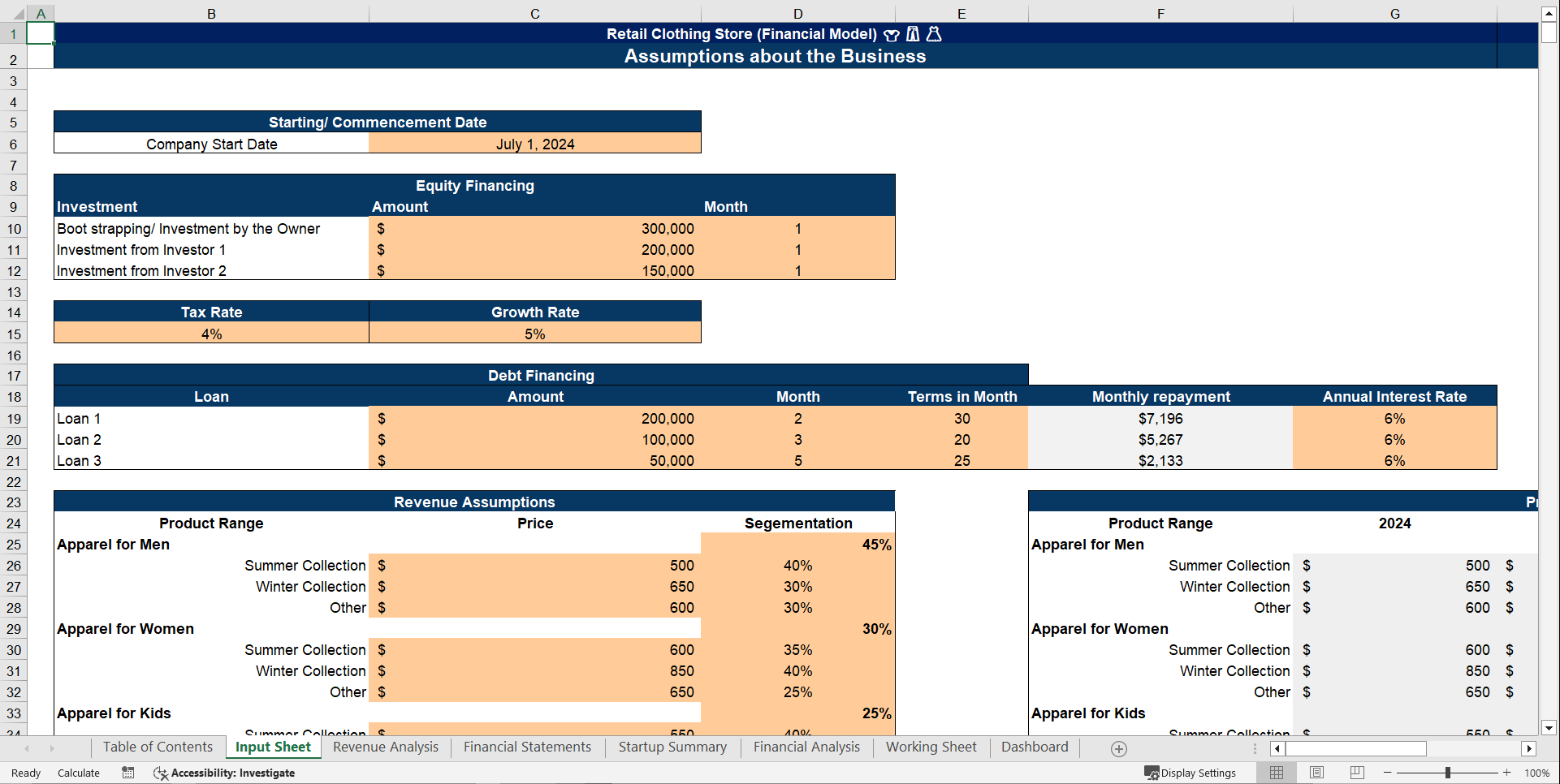Switch to Financial Statements tab
This screenshot has width=1560, height=784.
click(527, 747)
